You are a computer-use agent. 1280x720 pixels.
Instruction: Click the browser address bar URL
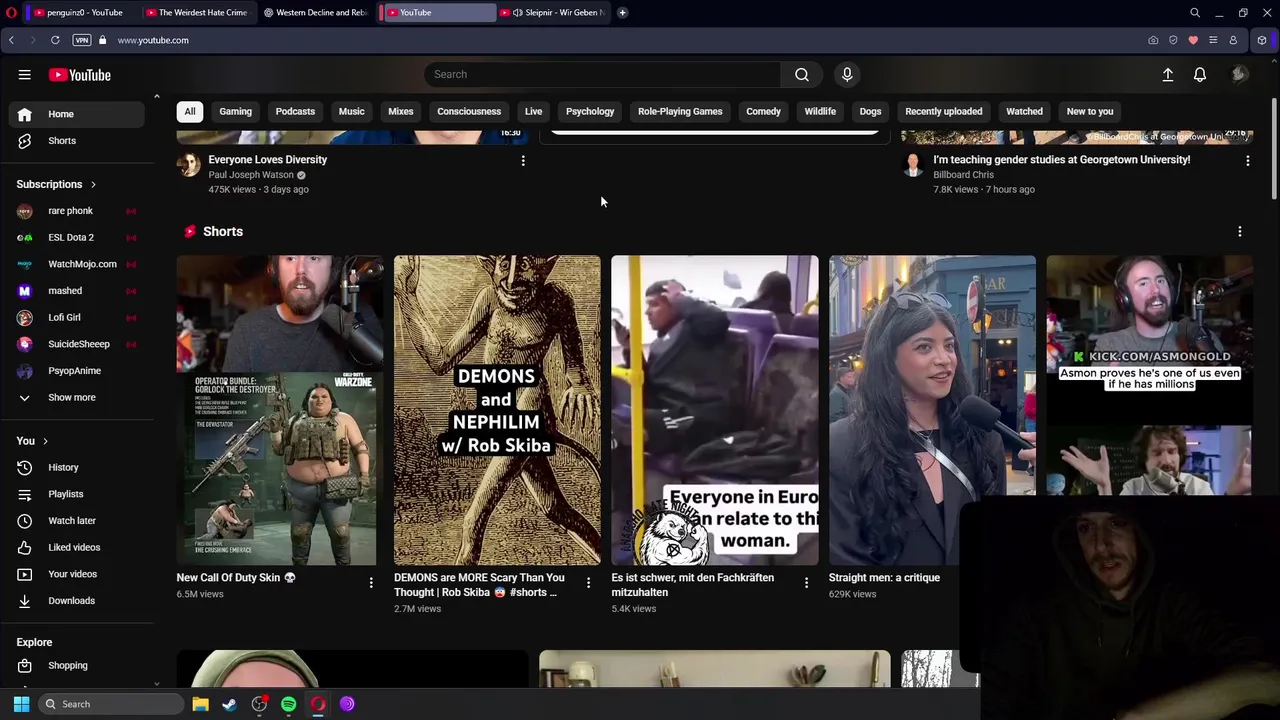[x=153, y=40]
